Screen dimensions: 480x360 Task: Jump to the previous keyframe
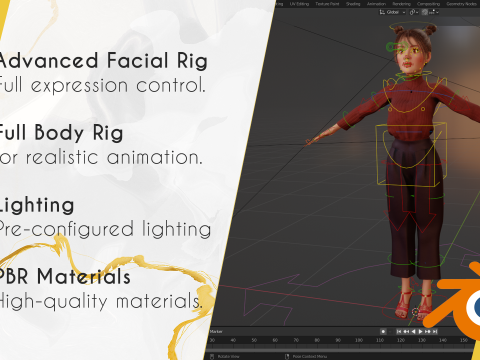(x=406, y=331)
